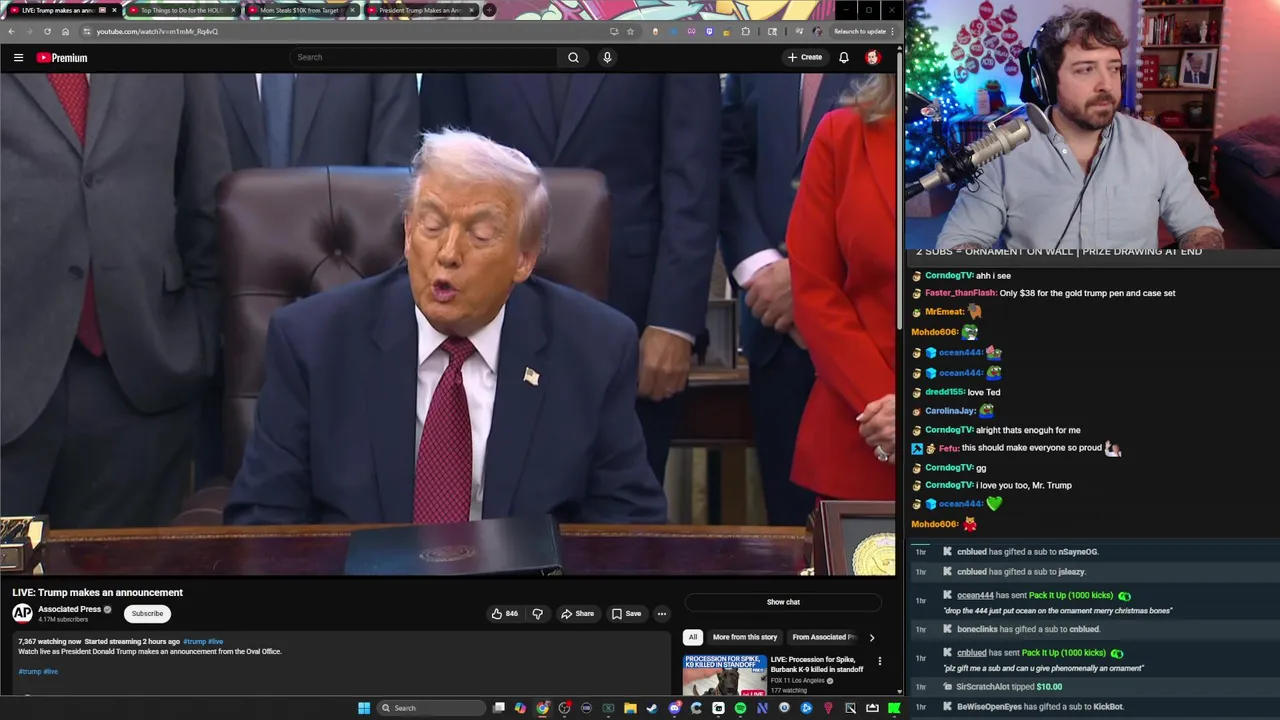Click 'SirScratchAlot tipped $10.00' event
1280x720 pixels.
(1009, 687)
